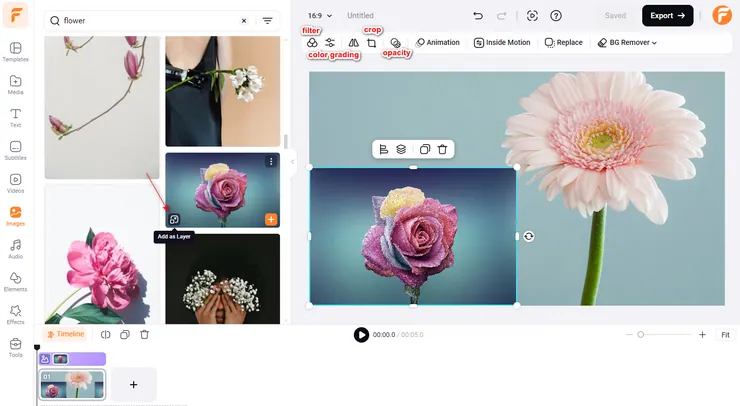Select scene 01 thumbnail in timeline
The image size is (740, 406).
(72, 385)
